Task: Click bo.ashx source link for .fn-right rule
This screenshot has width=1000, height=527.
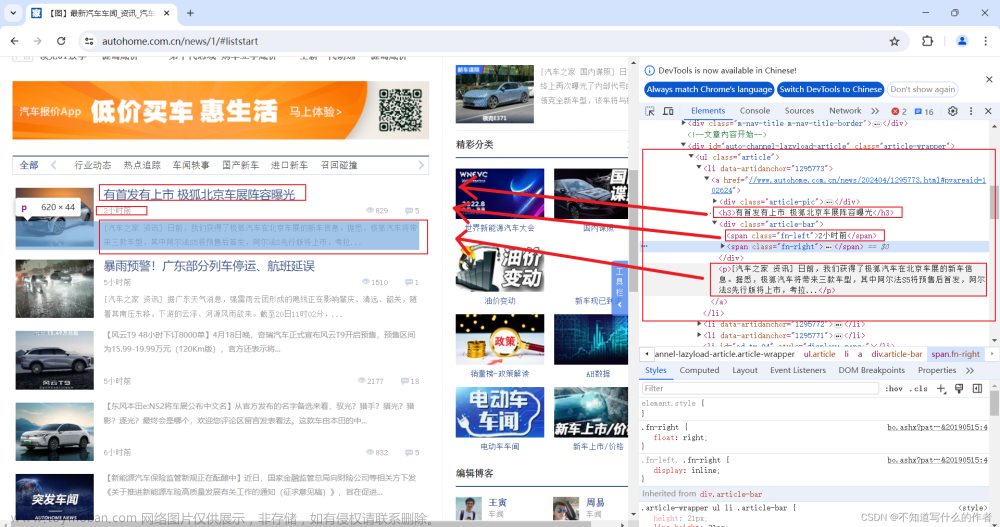Action: point(937,427)
